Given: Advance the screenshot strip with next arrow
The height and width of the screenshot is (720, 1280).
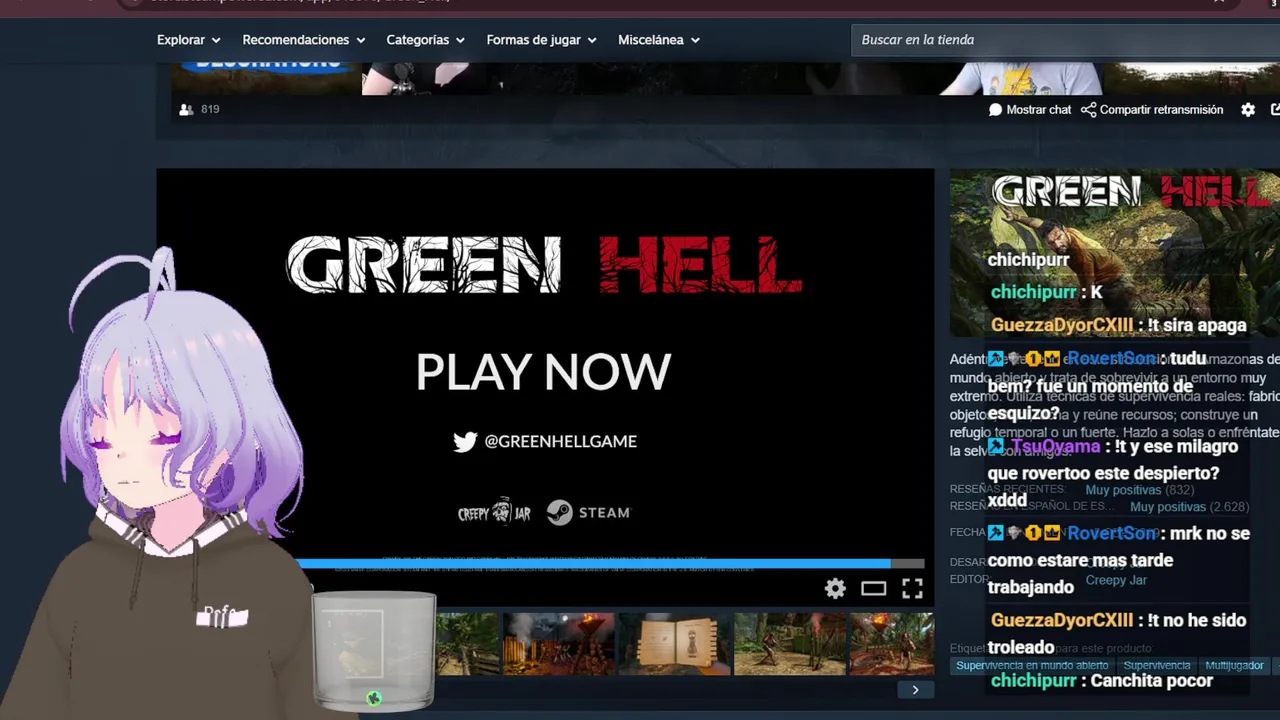Looking at the screenshot, I should (915, 690).
